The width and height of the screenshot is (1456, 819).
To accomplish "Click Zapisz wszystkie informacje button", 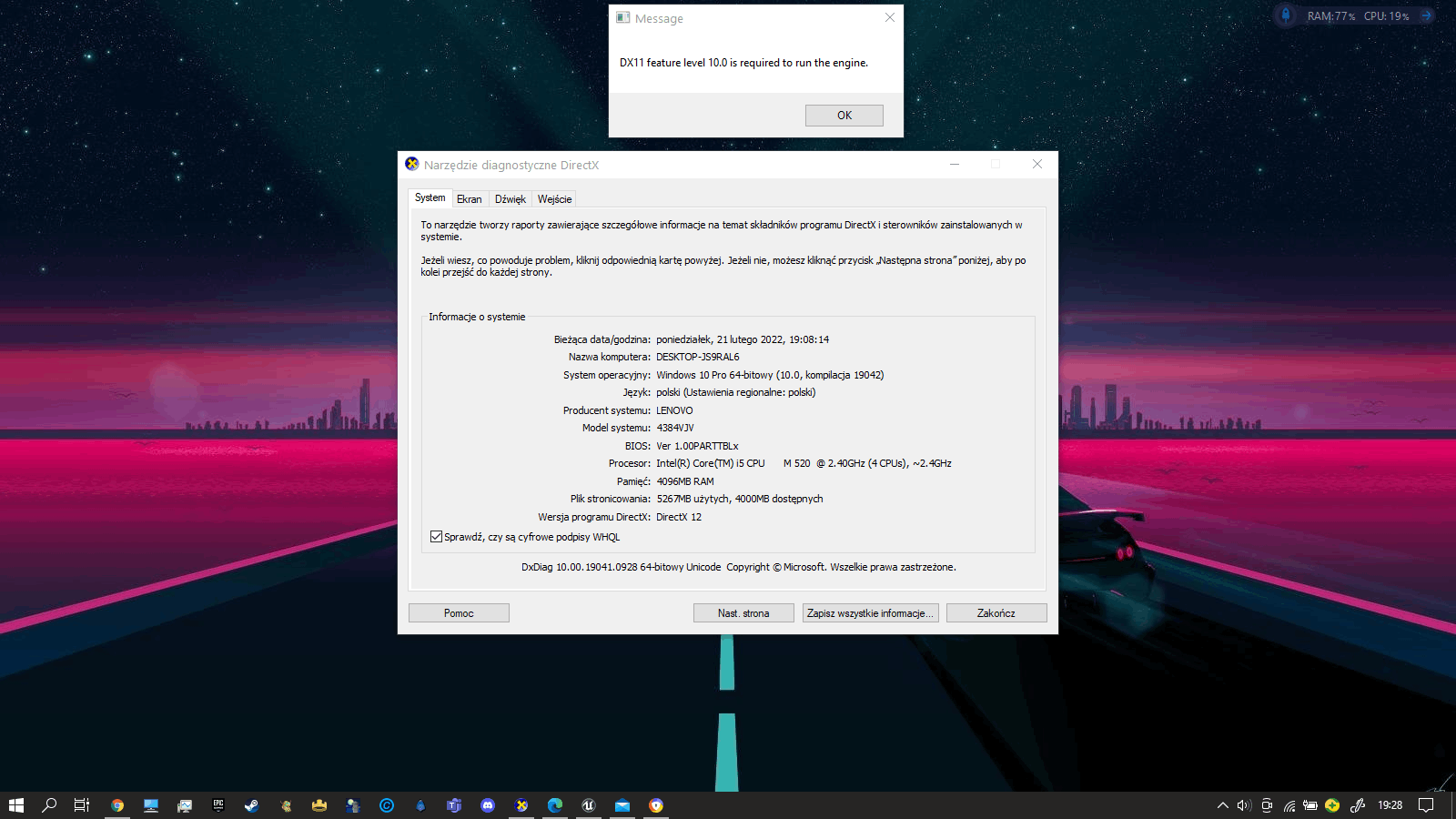I will 870,613.
